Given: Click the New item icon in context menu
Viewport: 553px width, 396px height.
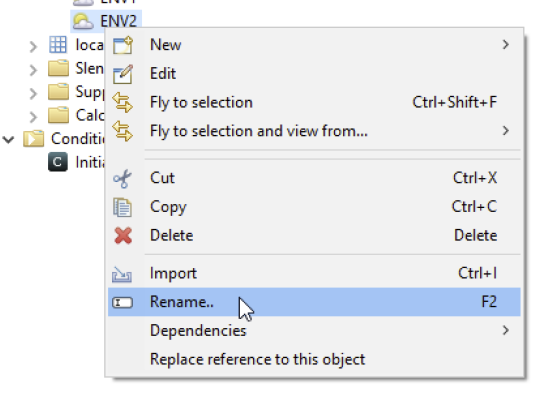Looking at the screenshot, I should point(123,45).
